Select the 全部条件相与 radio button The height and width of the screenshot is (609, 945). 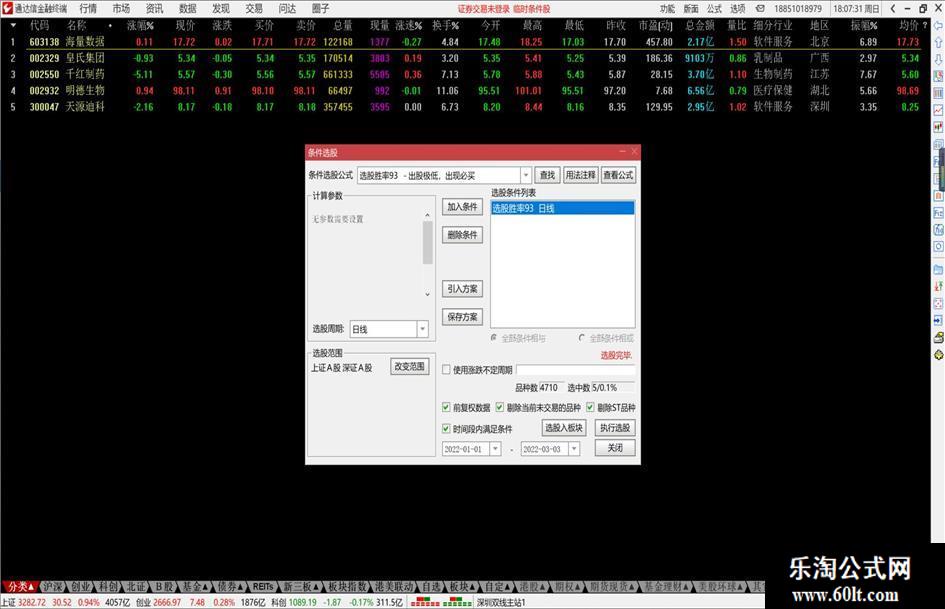494,338
